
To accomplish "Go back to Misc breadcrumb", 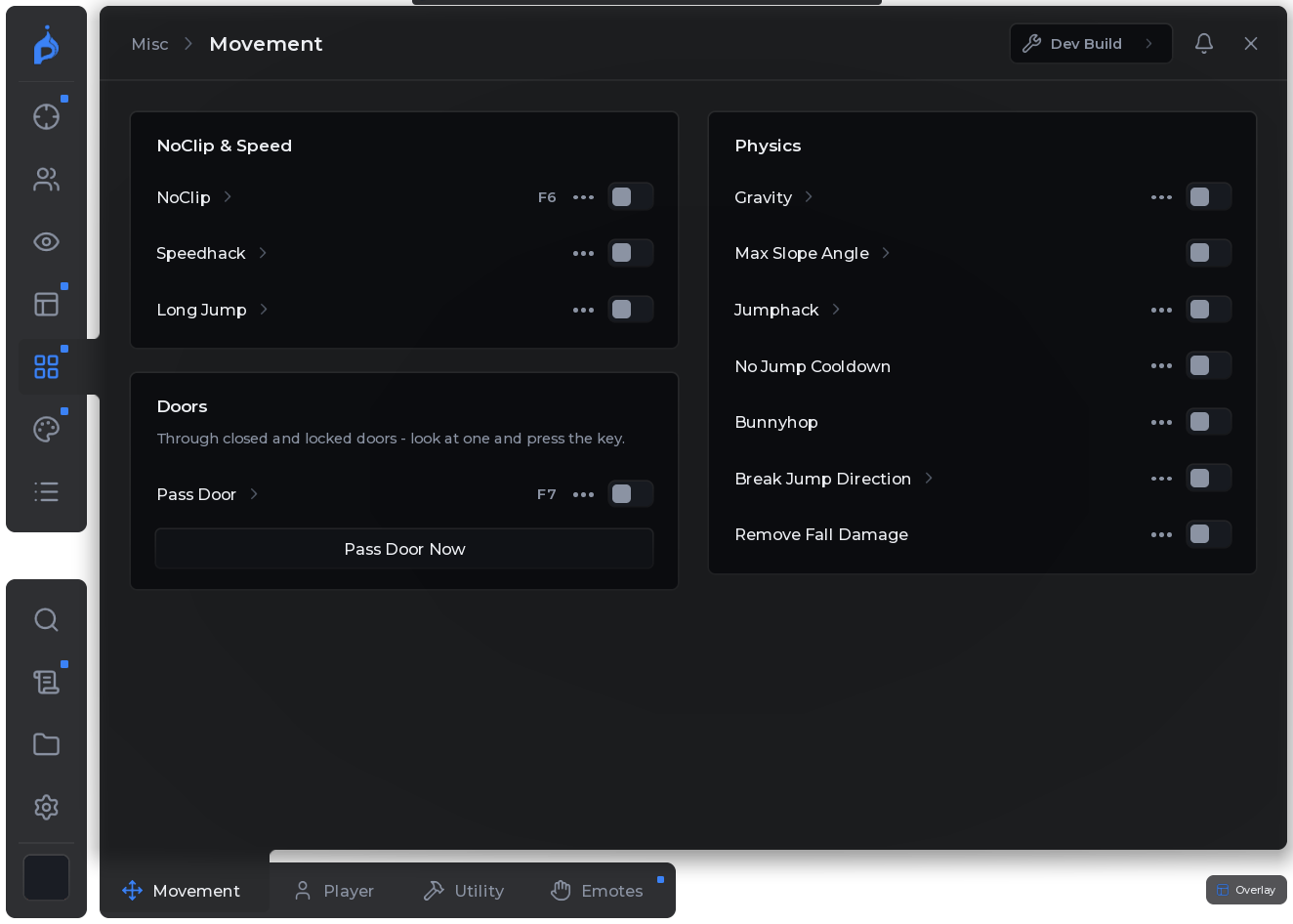I will [149, 44].
